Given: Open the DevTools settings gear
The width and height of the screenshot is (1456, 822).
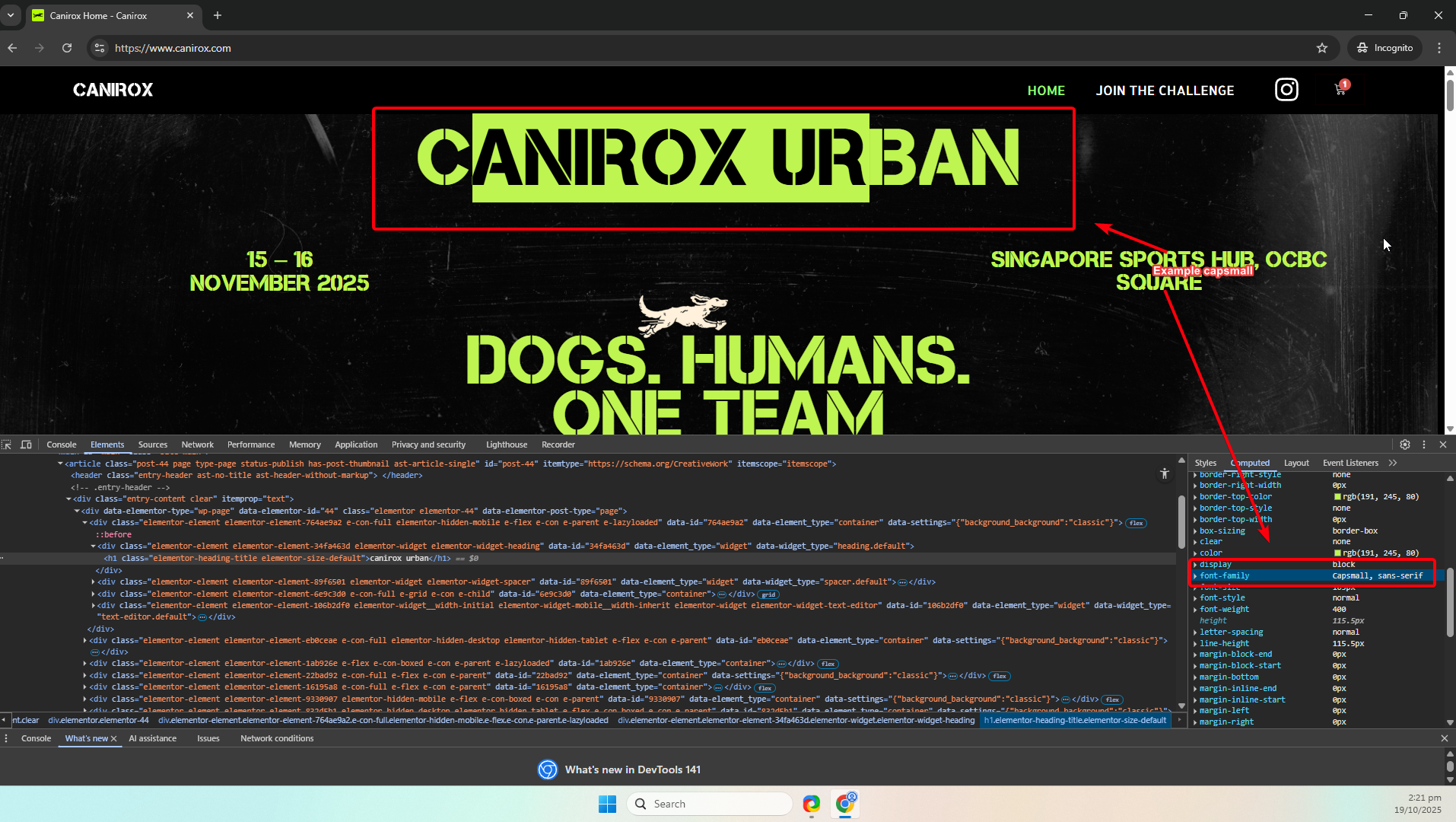Looking at the screenshot, I should click(1405, 444).
